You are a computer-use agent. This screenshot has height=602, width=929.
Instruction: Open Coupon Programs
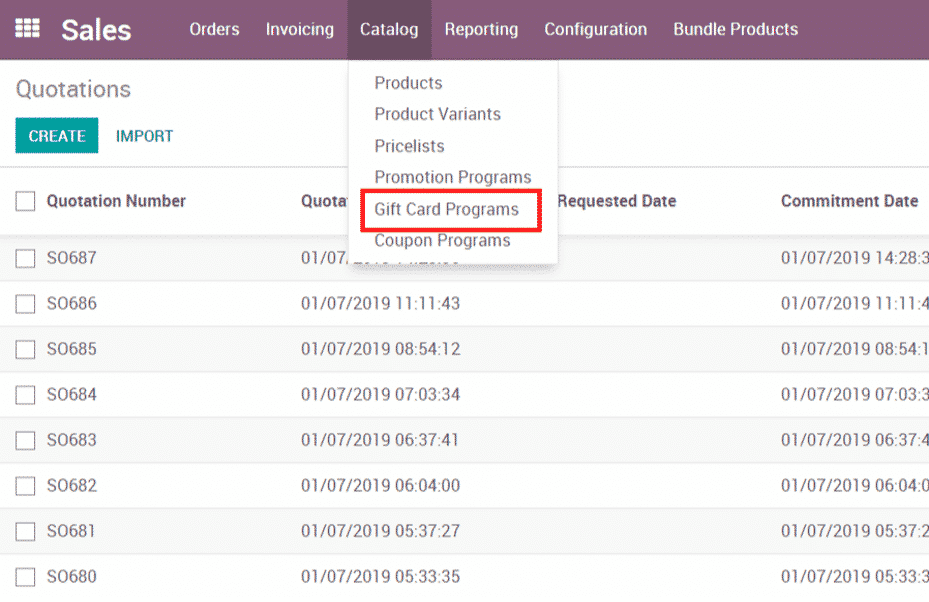[442, 241]
